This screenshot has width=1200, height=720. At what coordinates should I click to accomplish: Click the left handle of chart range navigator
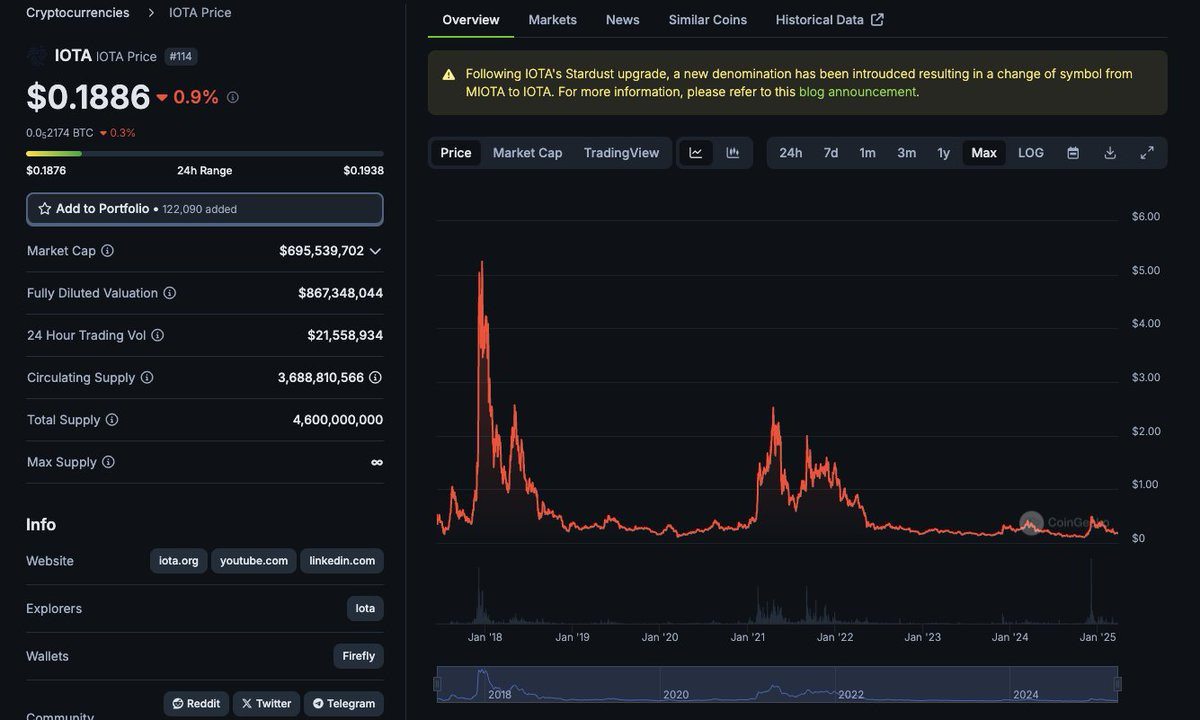click(x=437, y=684)
